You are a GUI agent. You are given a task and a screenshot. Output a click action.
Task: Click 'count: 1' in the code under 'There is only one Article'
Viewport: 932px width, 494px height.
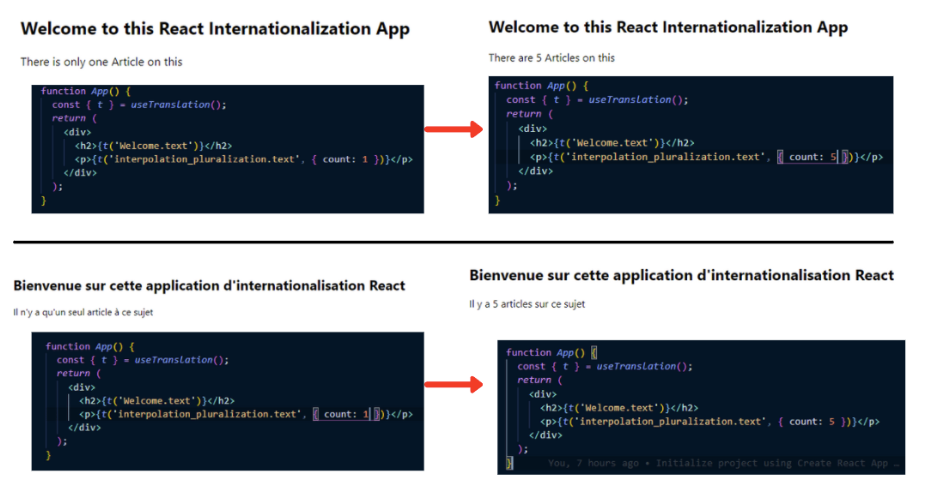click(345, 159)
